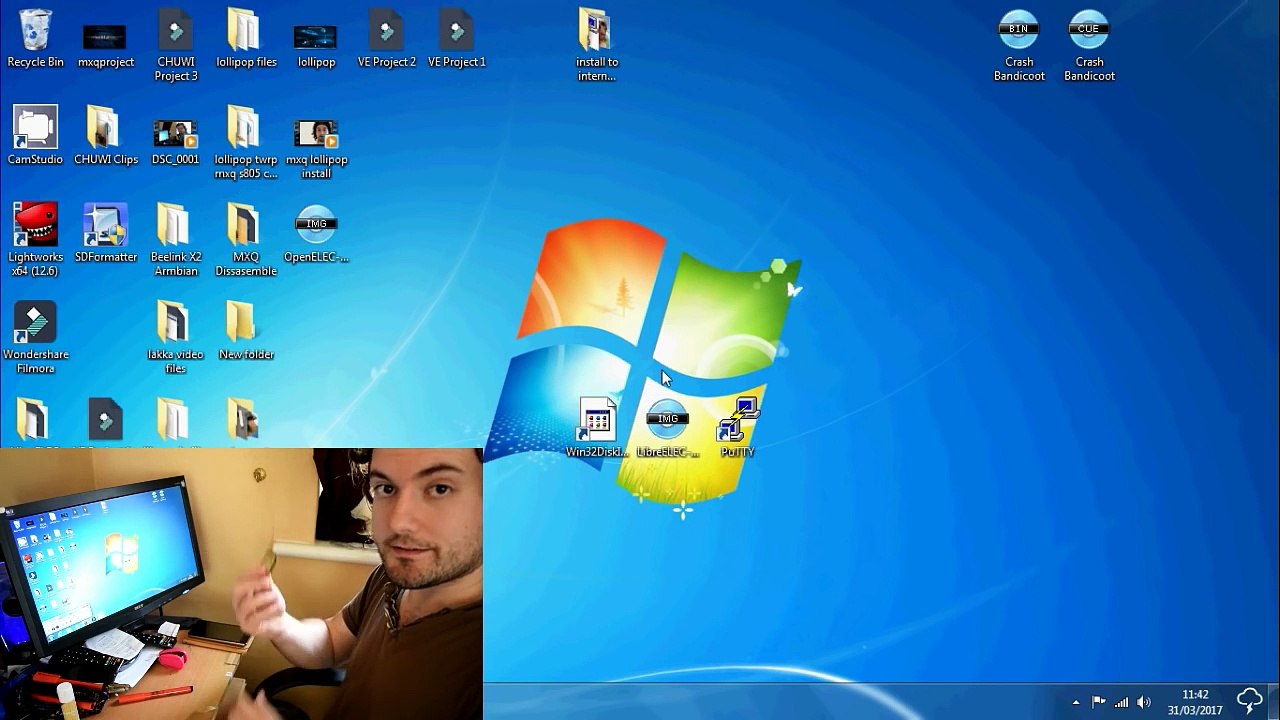Click the 'mxq lollipop install' video file

click(316, 148)
